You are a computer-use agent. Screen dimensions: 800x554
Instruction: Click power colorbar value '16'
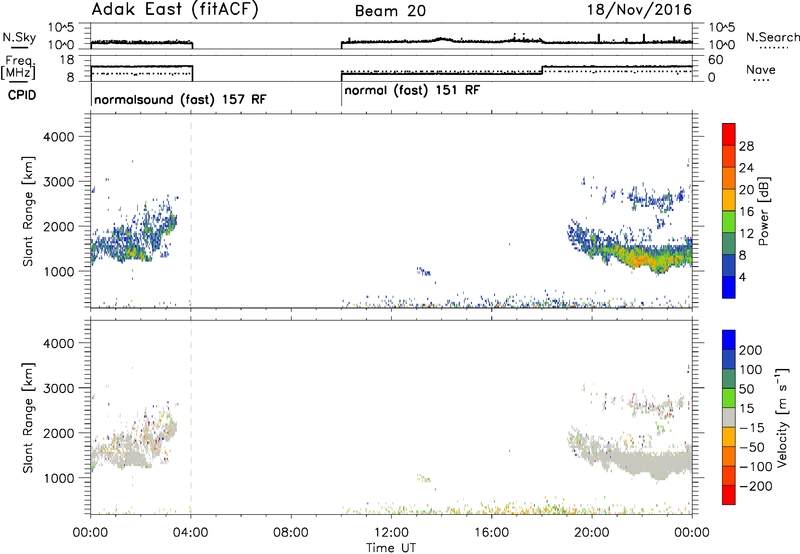click(746, 212)
